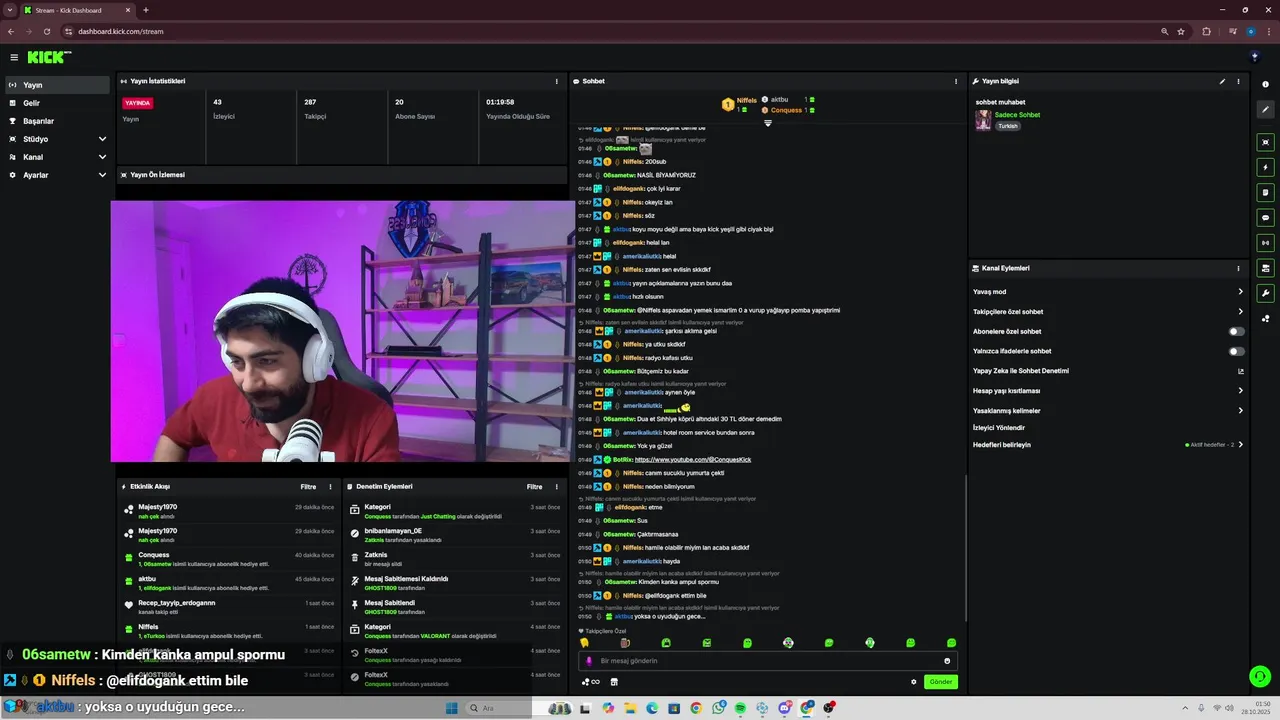Click the Gönder send button
The width and height of the screenshot is (1280, 720).
point(941,682)
